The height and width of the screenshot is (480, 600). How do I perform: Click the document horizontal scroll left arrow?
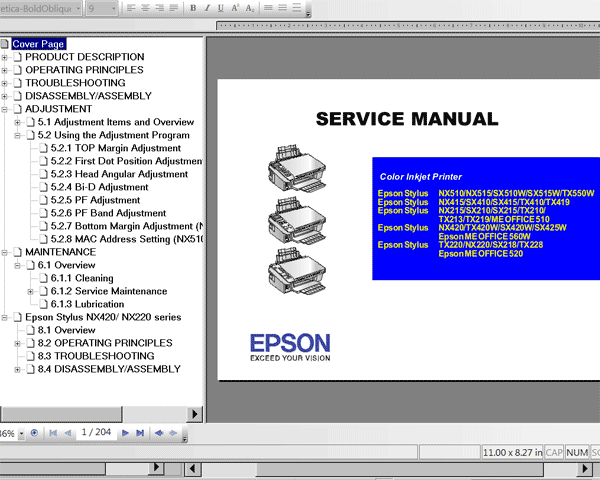(192, 469)
